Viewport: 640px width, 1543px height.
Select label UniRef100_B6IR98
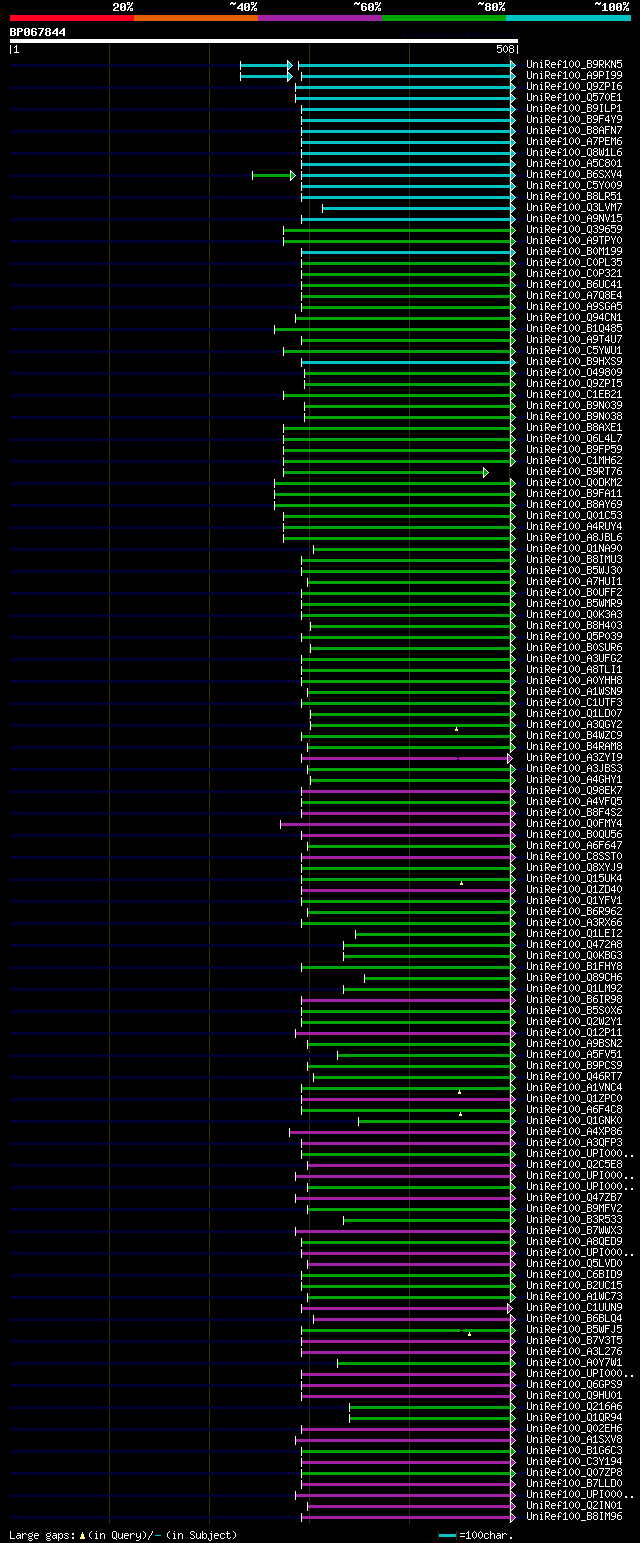pos(574,999)
